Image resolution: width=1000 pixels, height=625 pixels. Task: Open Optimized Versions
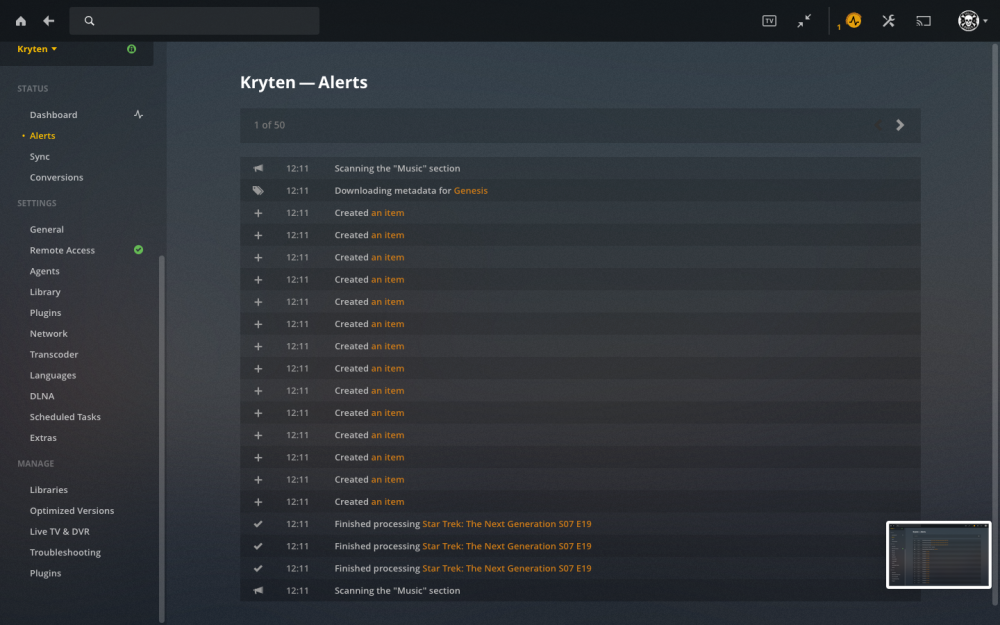[72, 511]
